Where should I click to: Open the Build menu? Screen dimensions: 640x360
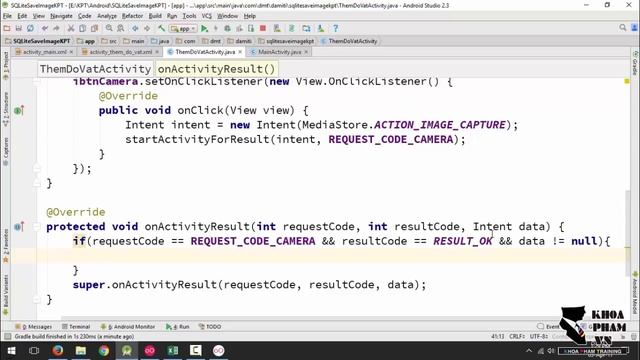[x=155, y=16]
